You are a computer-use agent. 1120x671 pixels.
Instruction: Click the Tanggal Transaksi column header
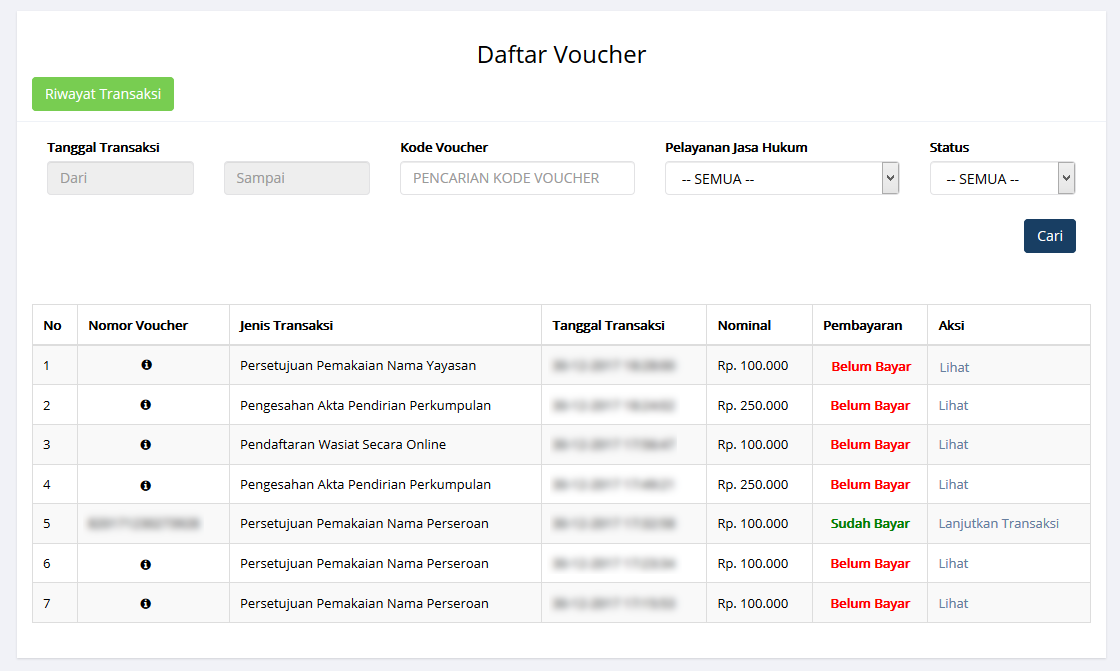608,325
